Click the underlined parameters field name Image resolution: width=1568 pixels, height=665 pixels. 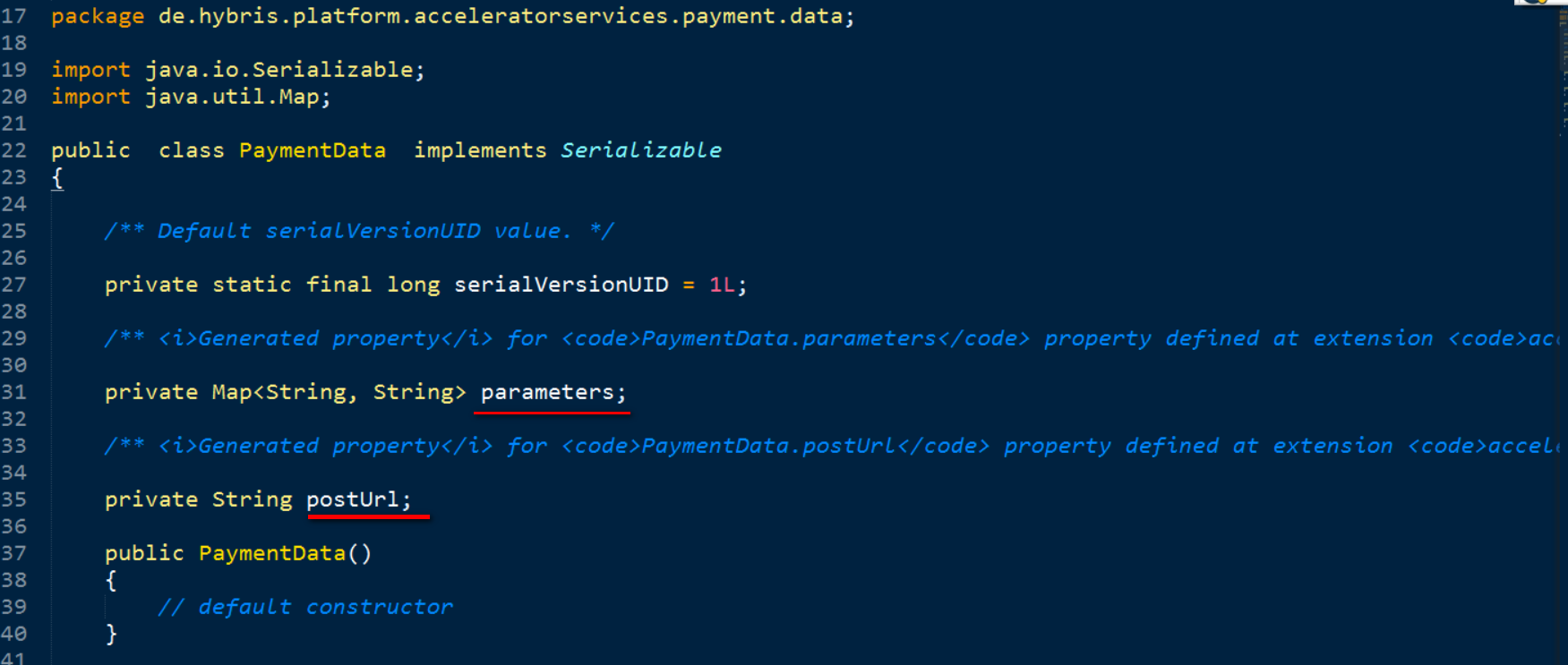(547, 393)
